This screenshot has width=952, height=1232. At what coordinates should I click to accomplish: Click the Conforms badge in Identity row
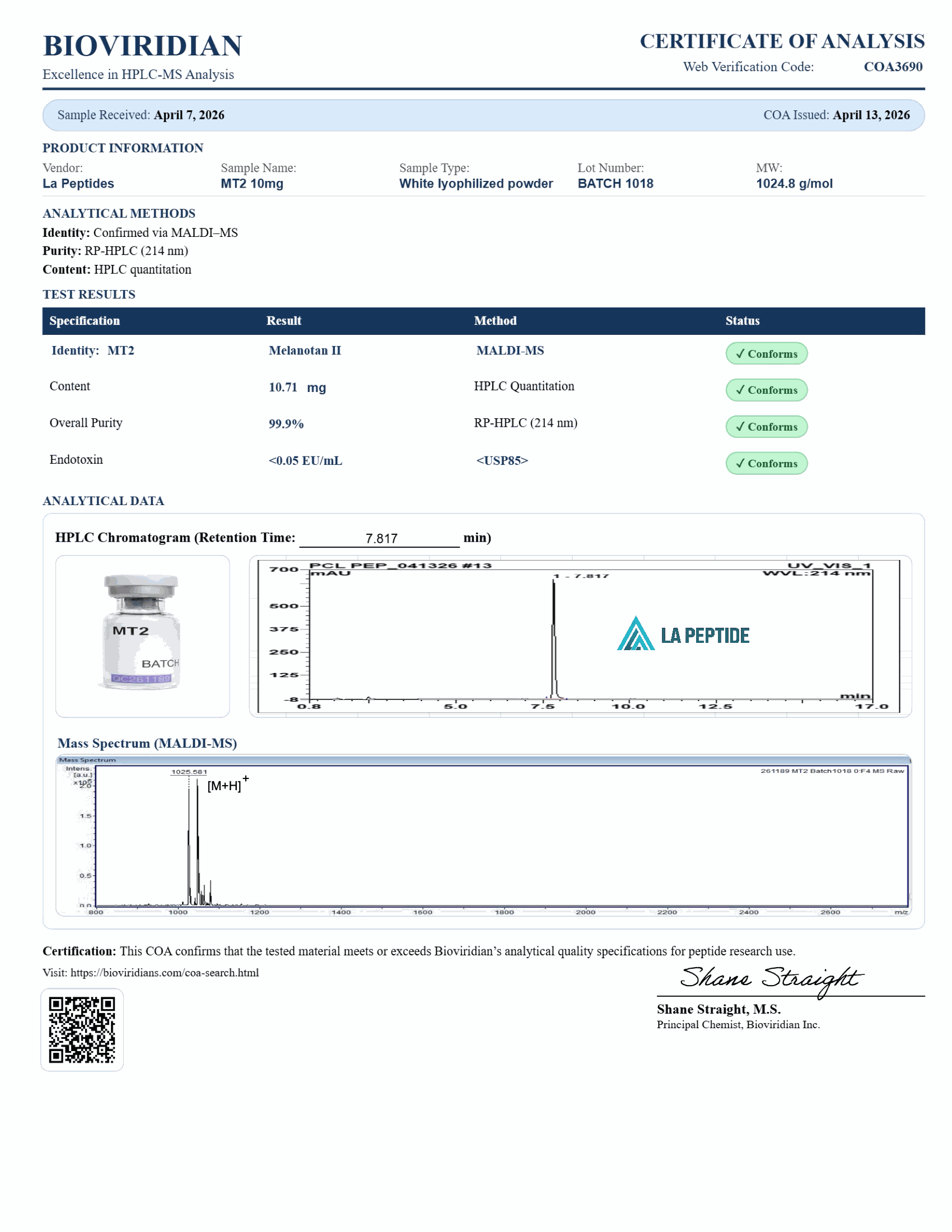click(767, 354)
